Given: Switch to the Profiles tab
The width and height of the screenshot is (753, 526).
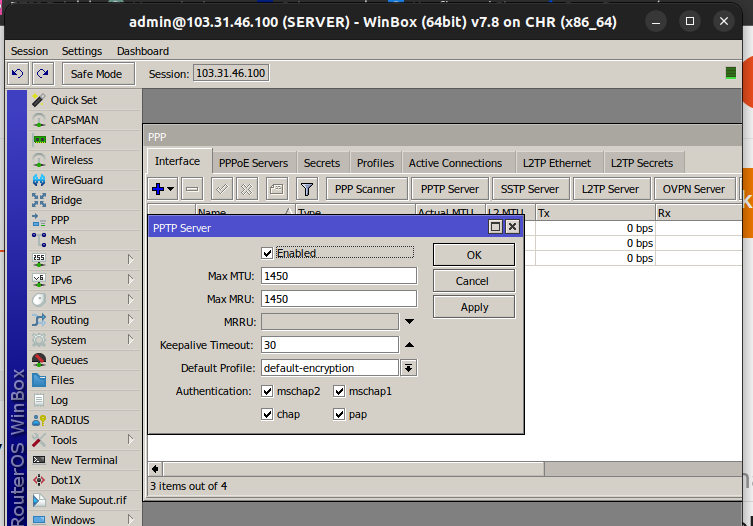Looking at the screenshot, I should [376, 163].
